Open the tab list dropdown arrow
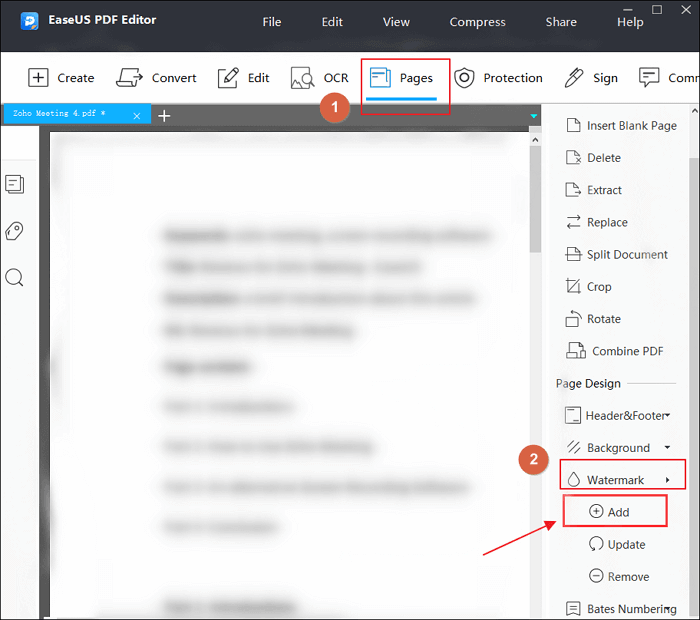Screen dimensions: 700x620 coord(533,116)
